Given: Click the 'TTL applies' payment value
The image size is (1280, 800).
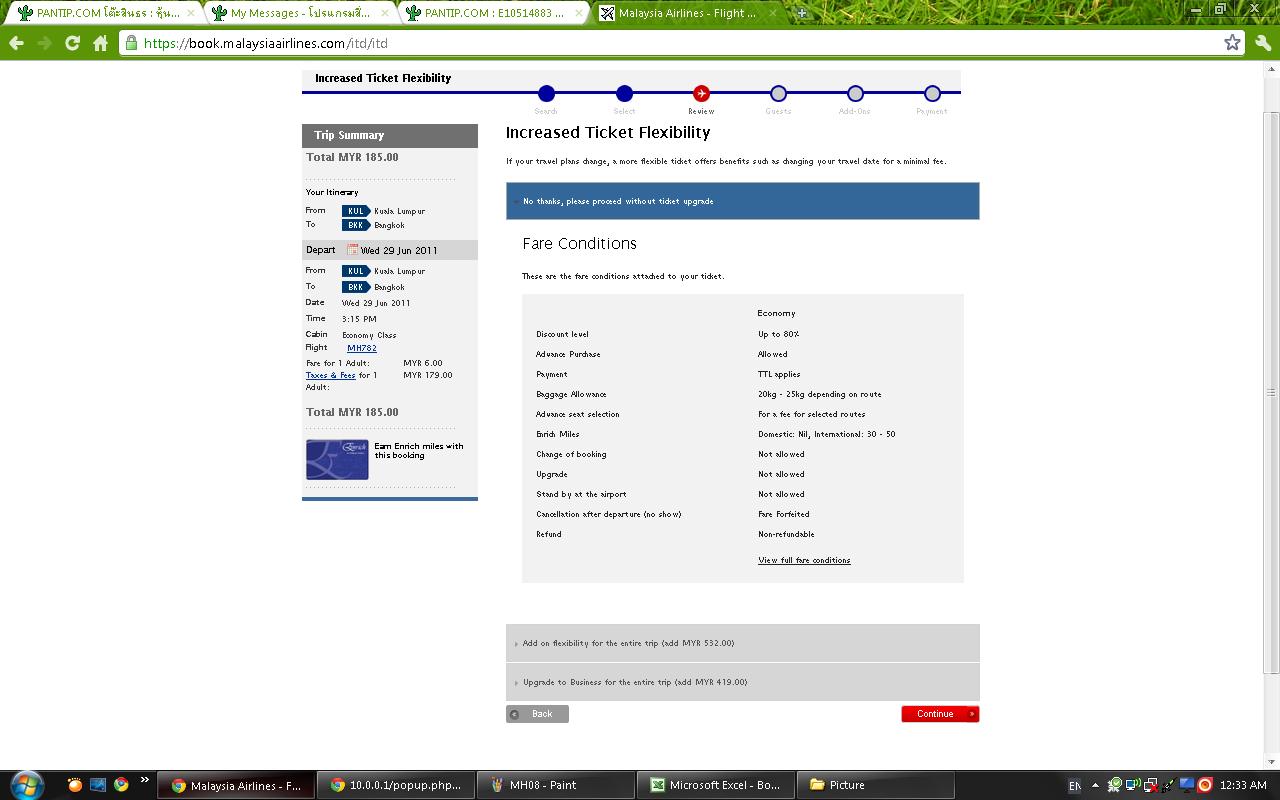Looking at the screenshot, I should (779, 374).
